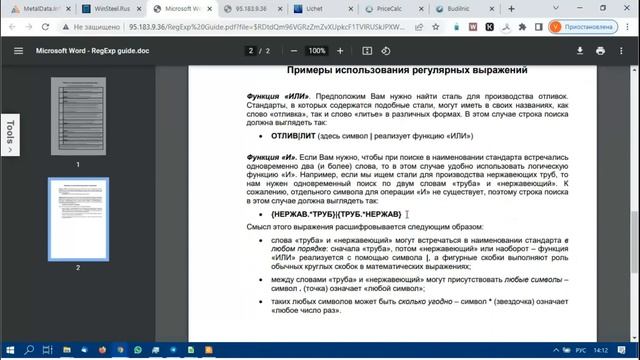Screen dimensions: 640x360
Task: Reload the current page
Action: 45,27
